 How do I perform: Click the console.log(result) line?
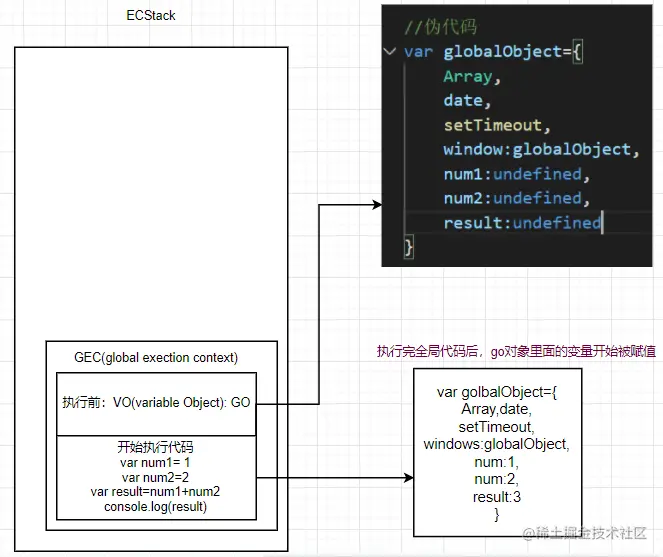[x=156, y=507]
